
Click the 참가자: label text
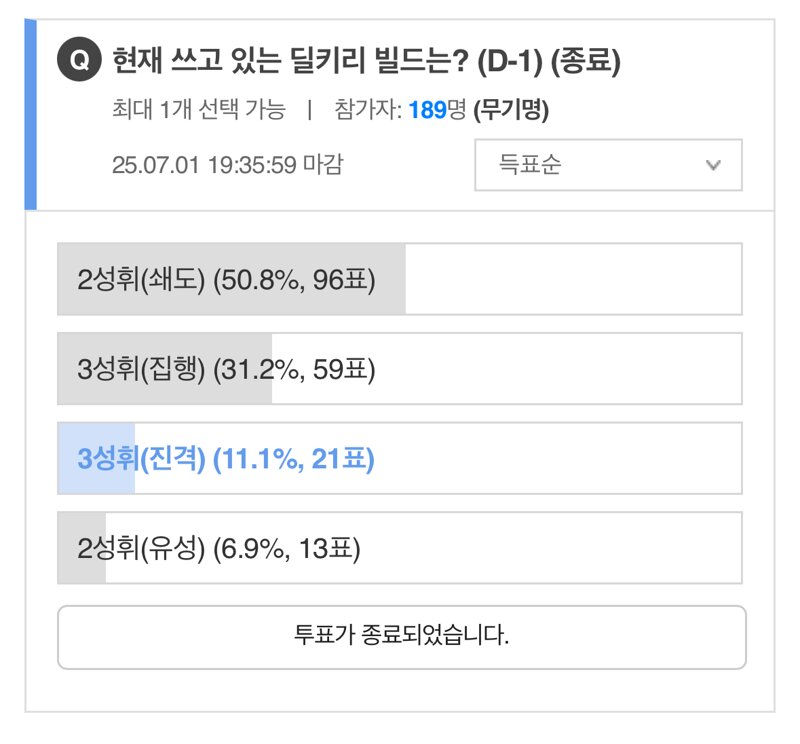(368, 110)
